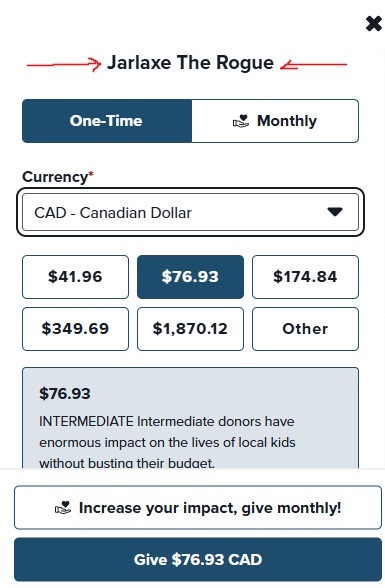Open the CAD - Canadian Dollar currency selector
The width and height of the screenshot is (385, 588).
[x=190, y=212]
